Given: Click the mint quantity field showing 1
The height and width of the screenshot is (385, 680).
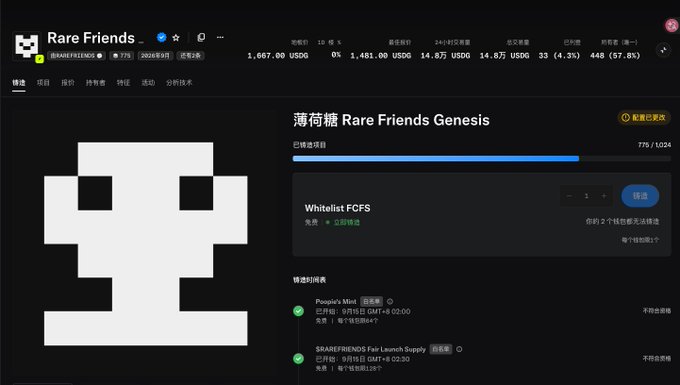Looking at the screenshot, I should (x=586, y=196).
